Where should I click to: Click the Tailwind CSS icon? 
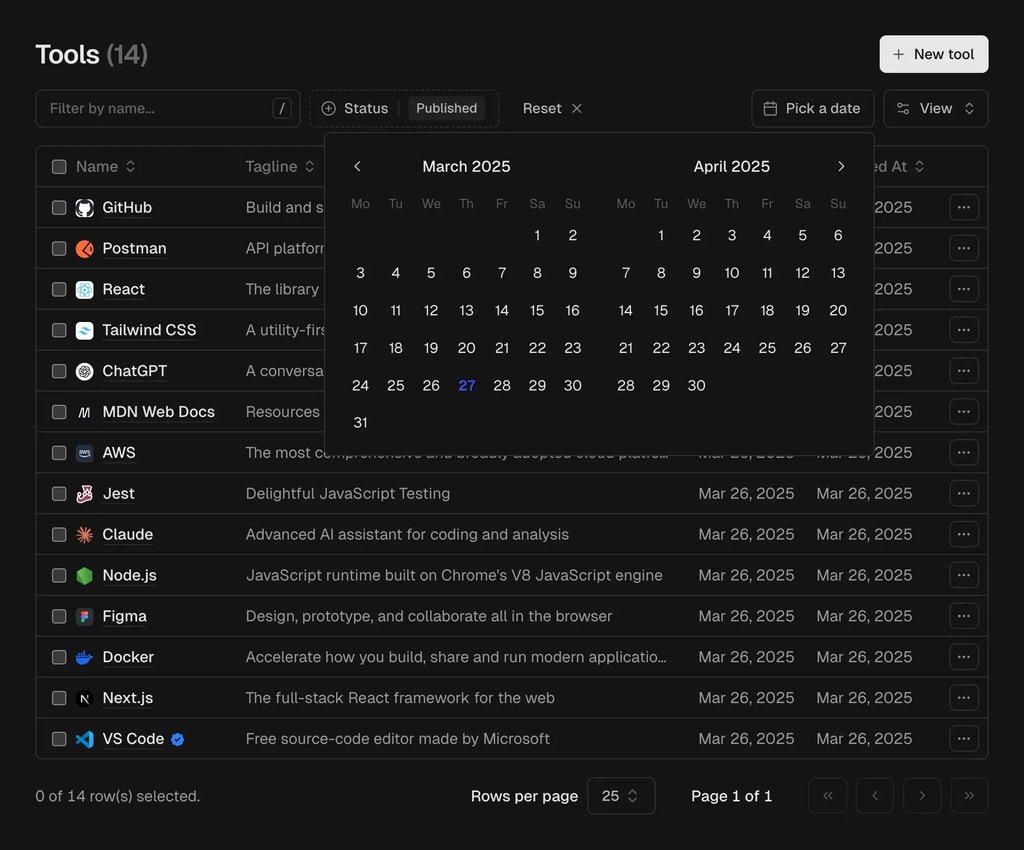[84, 330]
